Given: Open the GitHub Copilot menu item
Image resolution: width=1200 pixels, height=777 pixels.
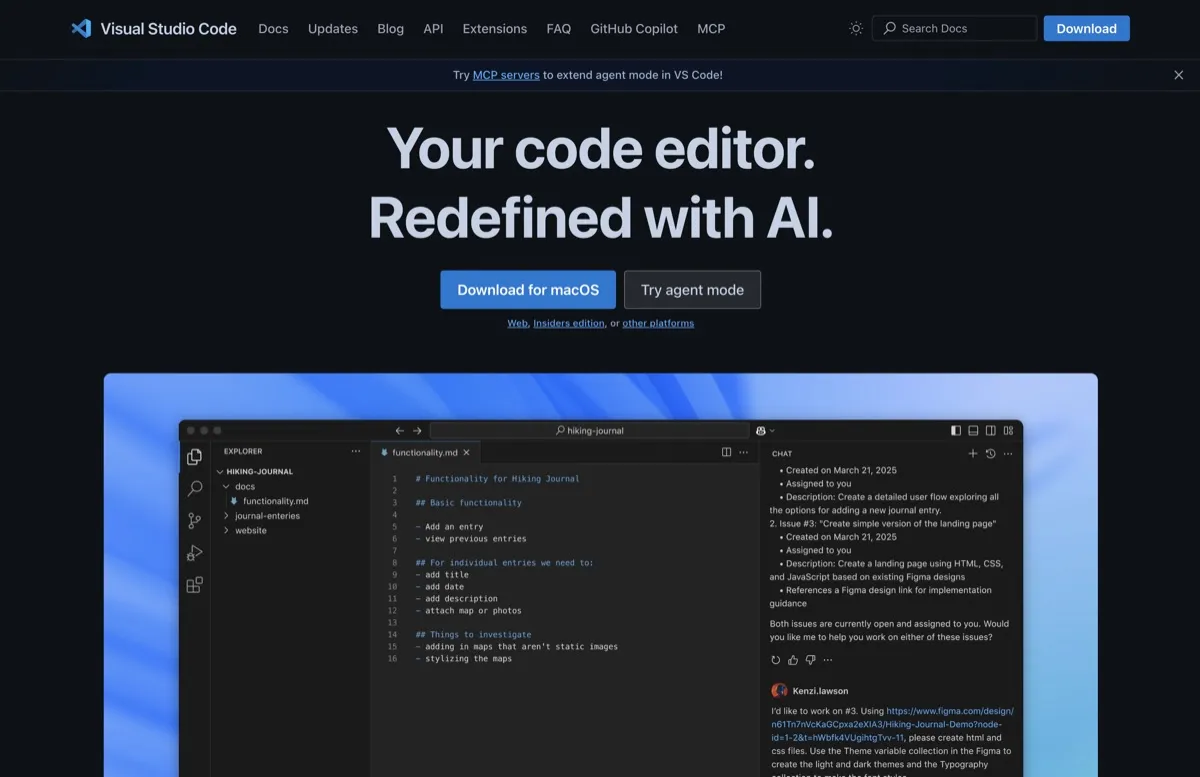Looking at the screenshot, I should coord(633,28).
